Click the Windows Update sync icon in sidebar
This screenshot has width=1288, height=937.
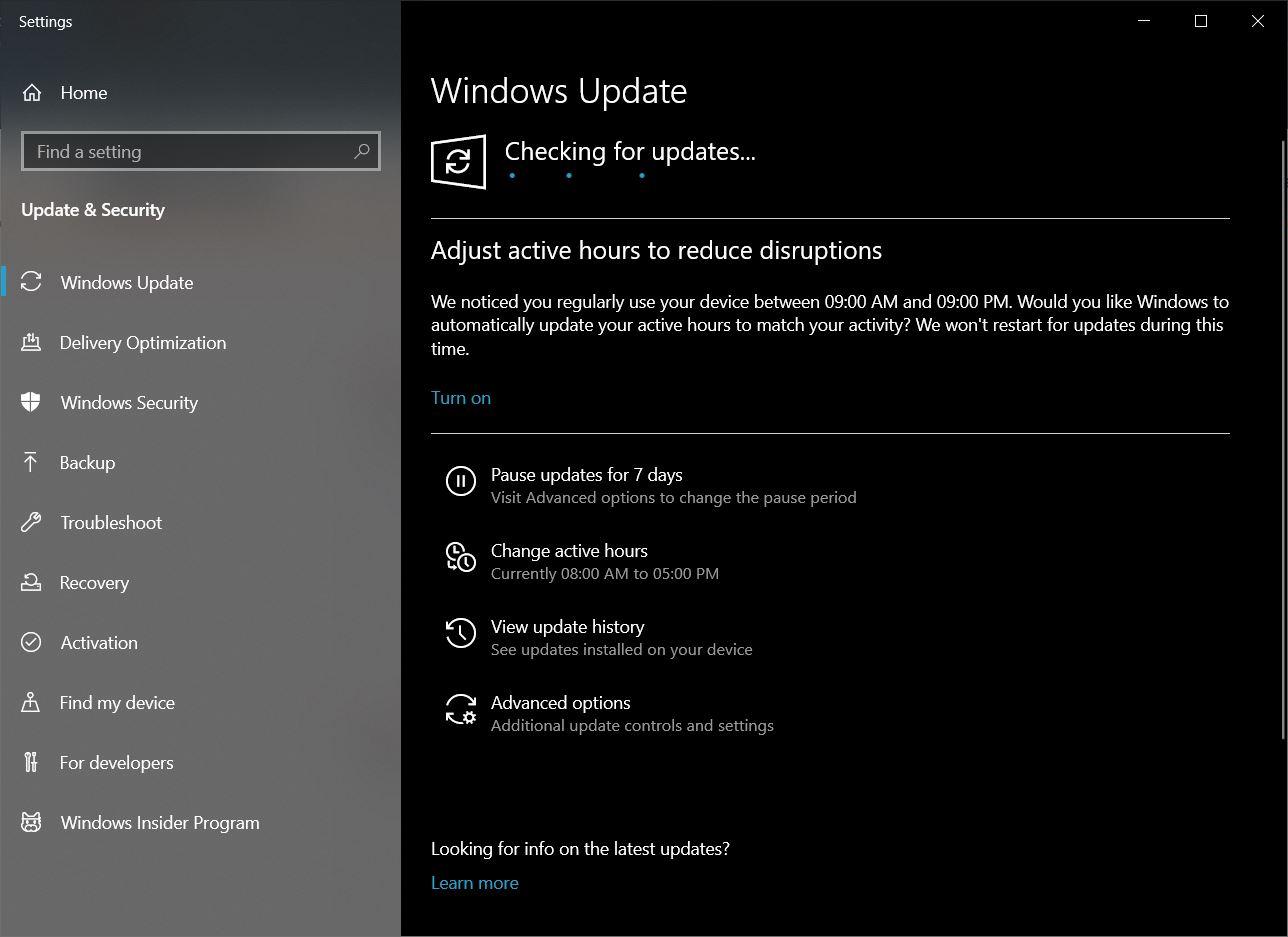click(x=31, y=282)
